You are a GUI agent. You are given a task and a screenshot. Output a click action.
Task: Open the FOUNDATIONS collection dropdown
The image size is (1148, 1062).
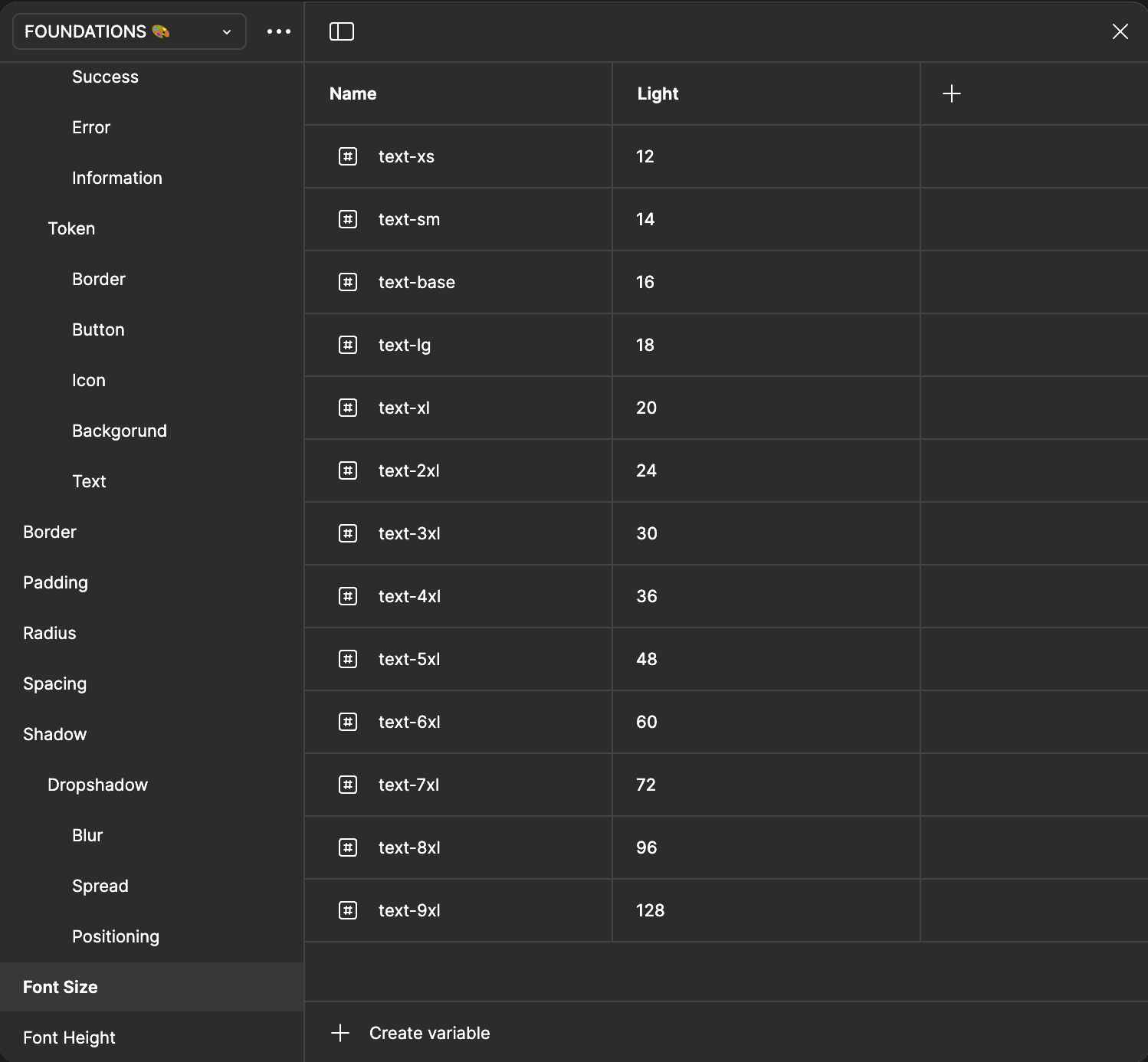(x=129, y=31)
